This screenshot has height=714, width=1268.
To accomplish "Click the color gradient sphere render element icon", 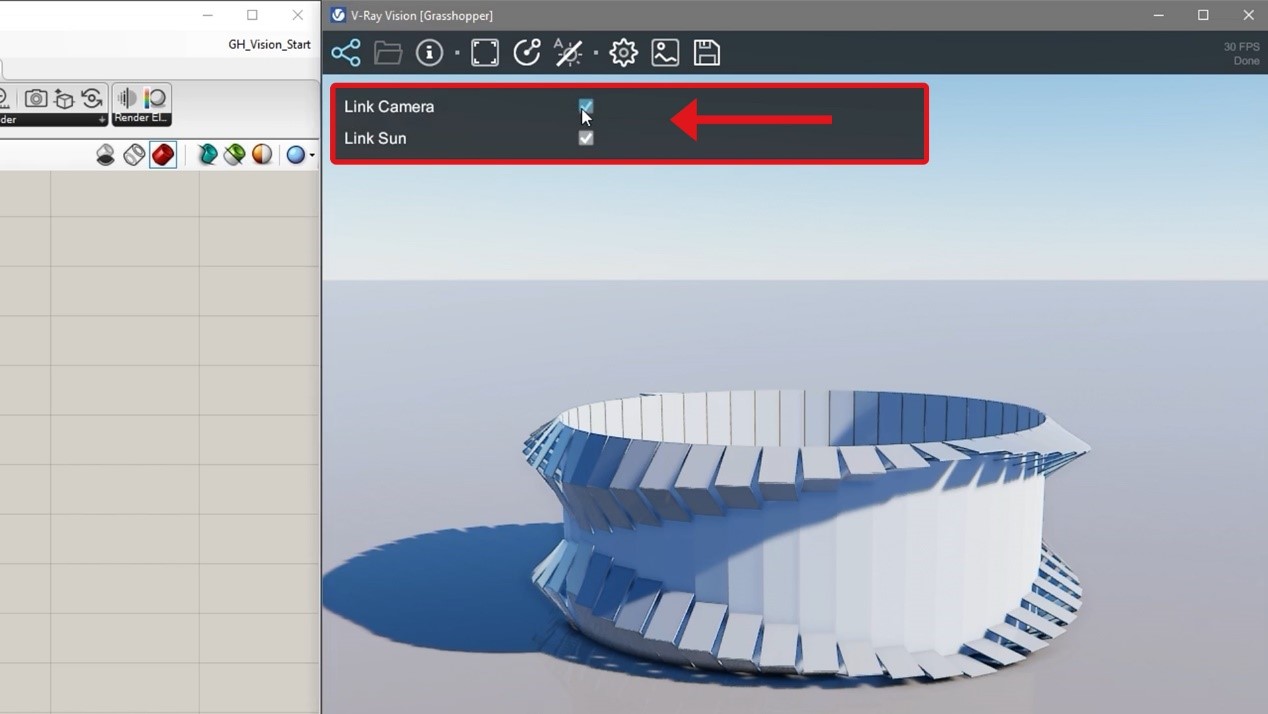I will (x=155, y=98).
